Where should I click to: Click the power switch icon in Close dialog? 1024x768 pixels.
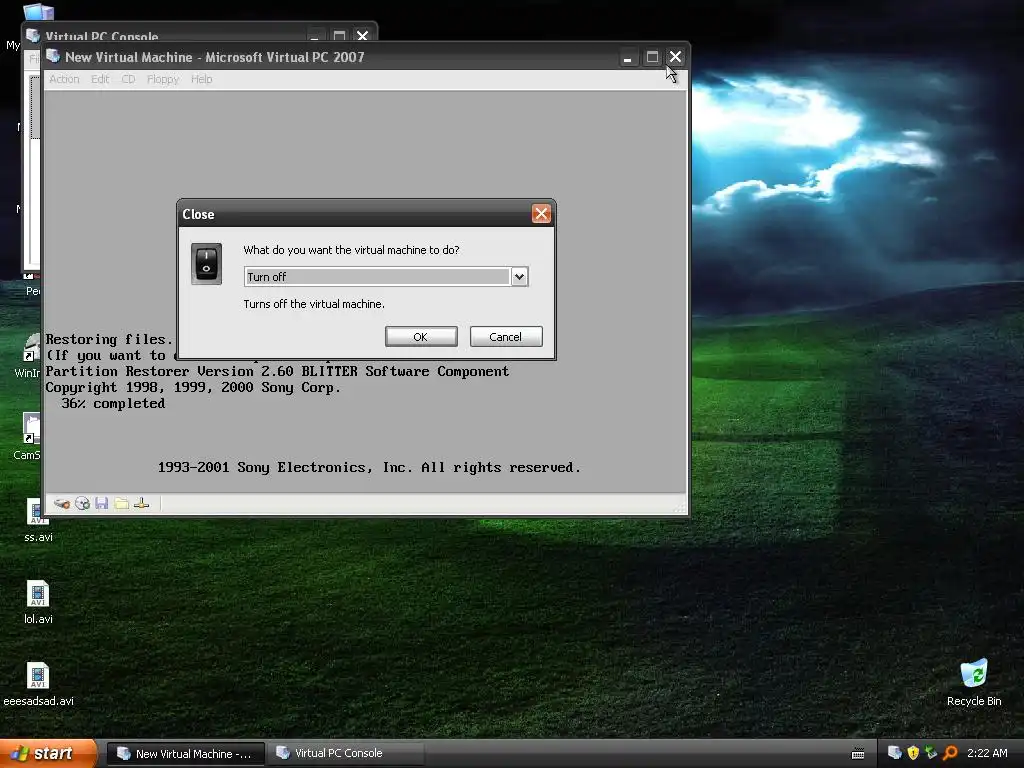(206, 264)
